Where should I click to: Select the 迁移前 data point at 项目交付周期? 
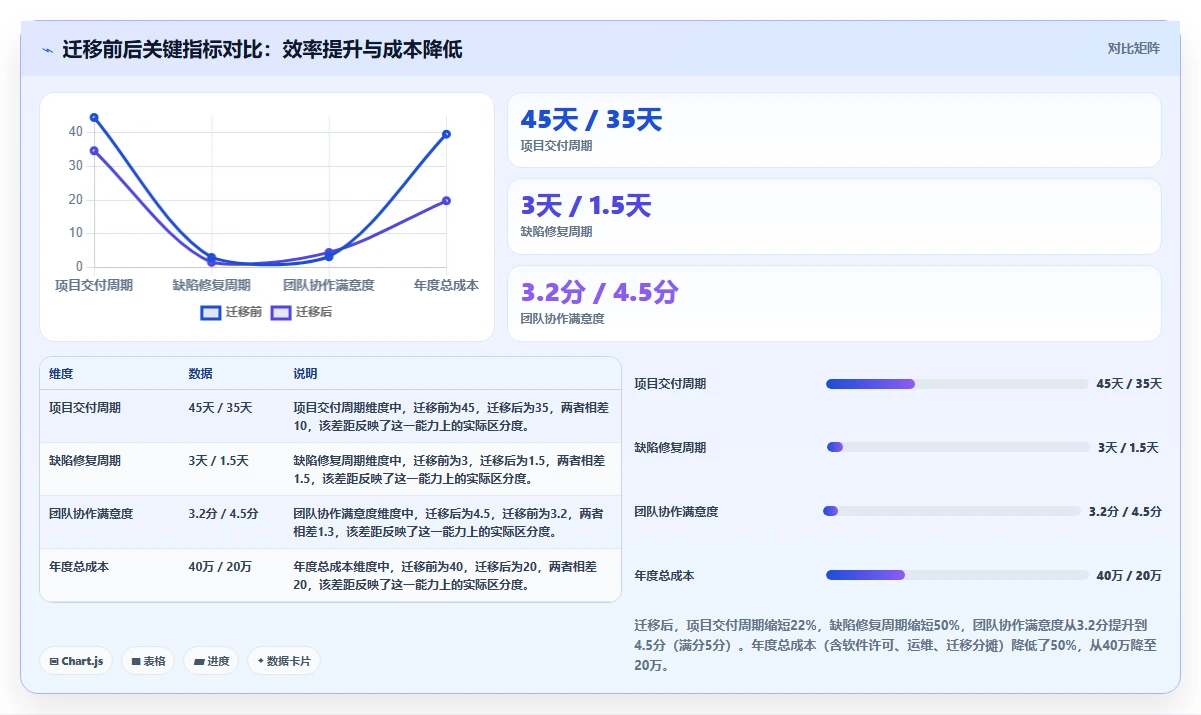coord(94,117)
